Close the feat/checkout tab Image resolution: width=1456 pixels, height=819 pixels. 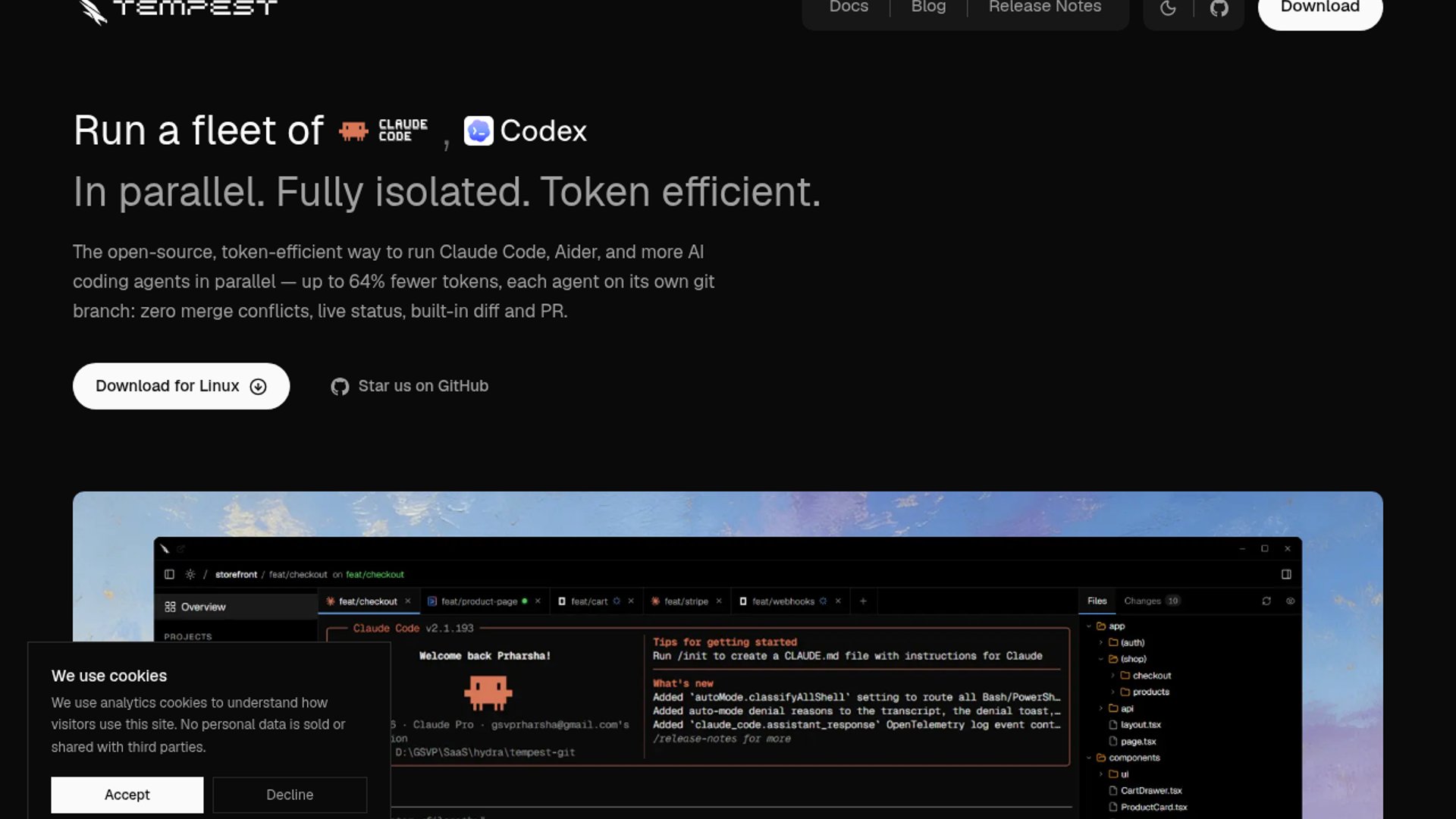(x=408, y=601)
